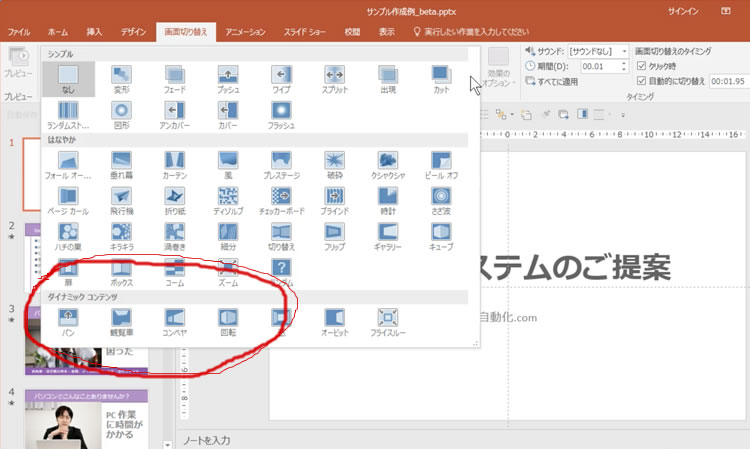The image size is (750, 449).
Task: Select the 飛行機 transition
Action: tap(121, 201)
